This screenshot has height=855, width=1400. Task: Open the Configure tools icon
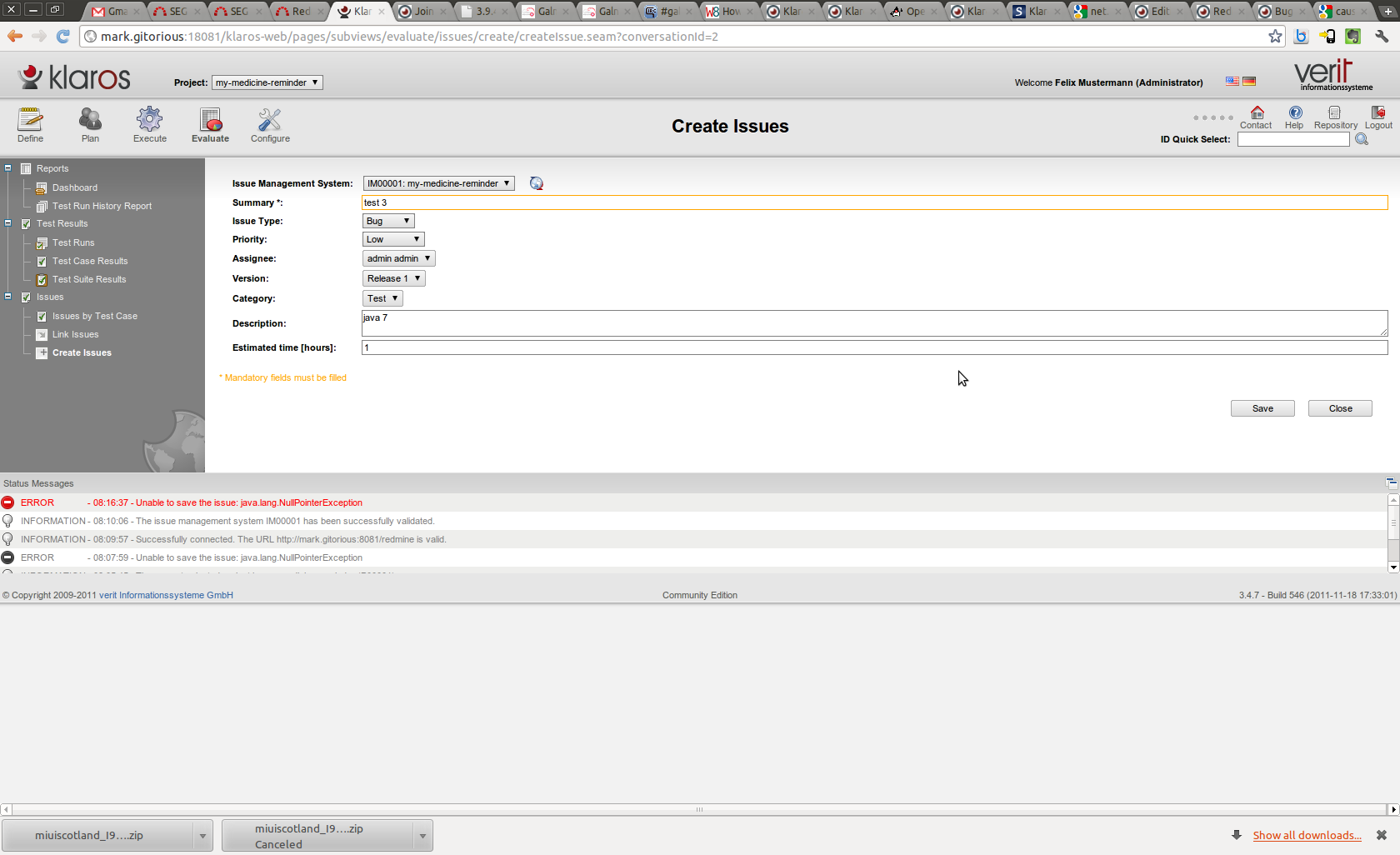pyautogui.click(x=270, y=120)
